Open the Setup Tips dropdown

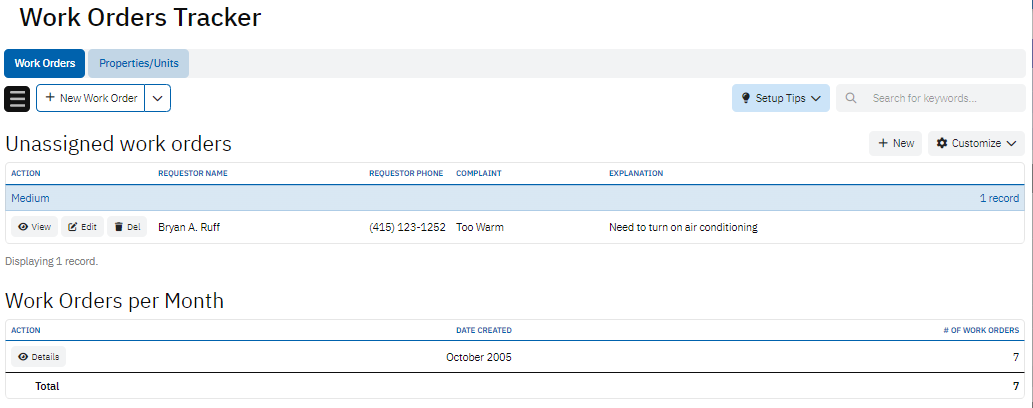click(780, 98)
